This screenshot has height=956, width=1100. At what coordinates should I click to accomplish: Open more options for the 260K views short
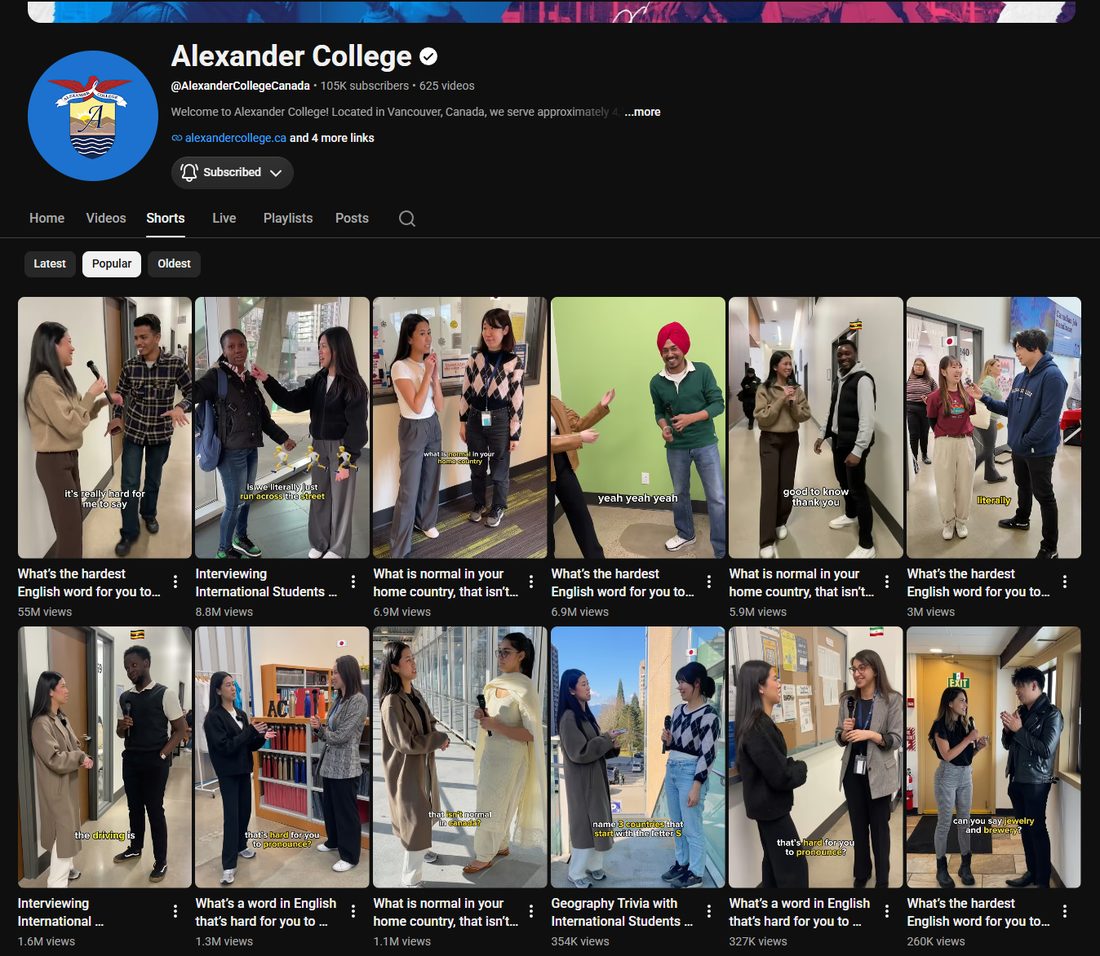pos(1065,911)
